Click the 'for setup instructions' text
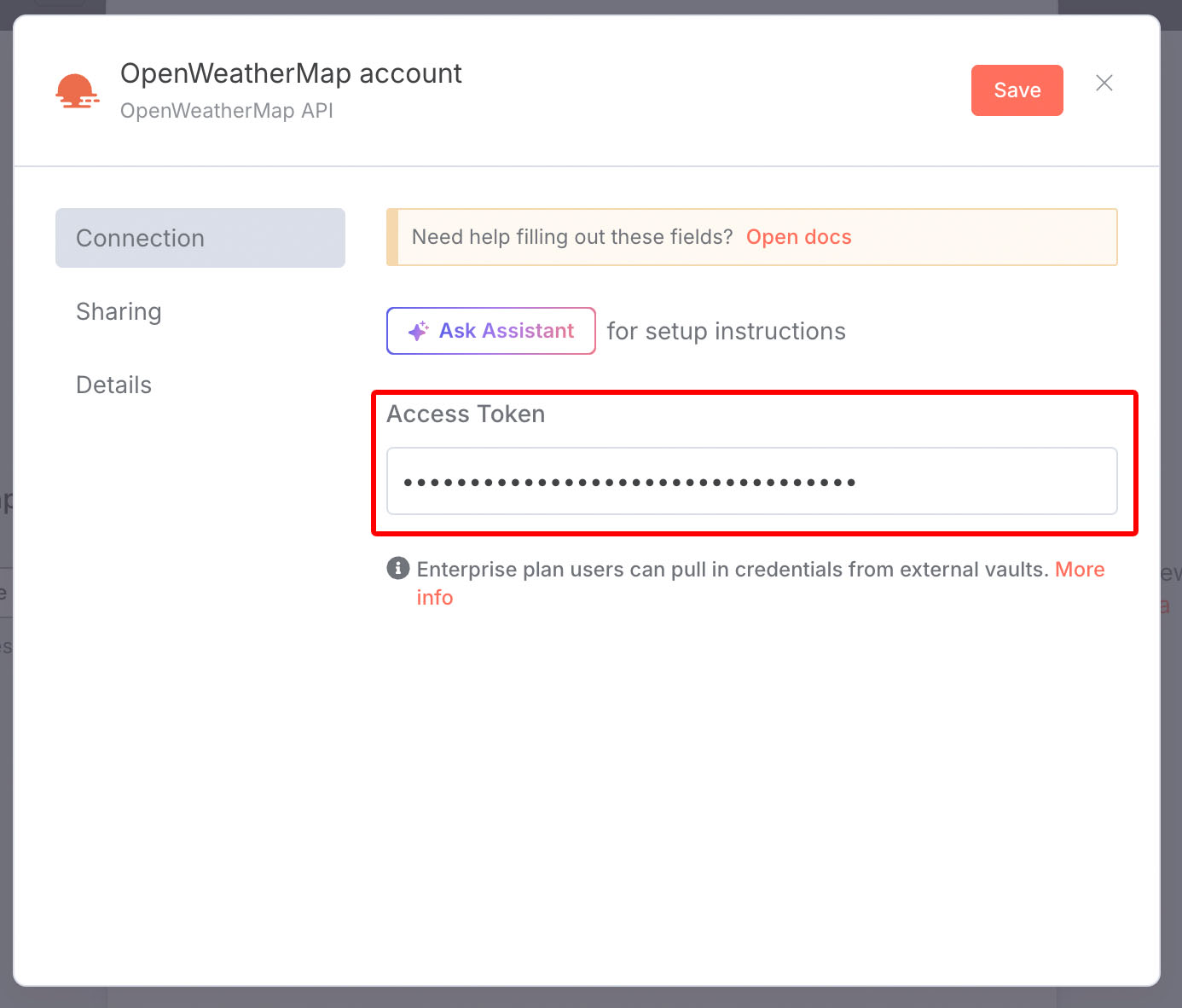The image size is (1182, 1008). click(x=726, y=331)
